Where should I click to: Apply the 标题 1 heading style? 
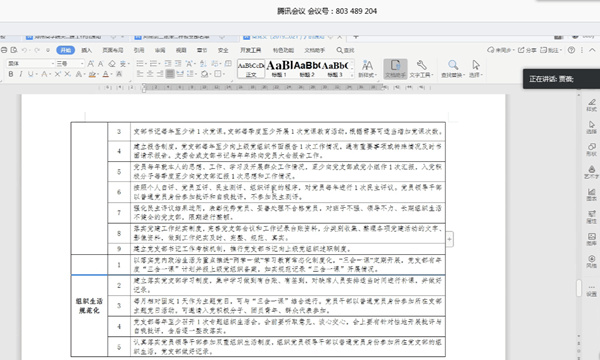pos(279,69)
